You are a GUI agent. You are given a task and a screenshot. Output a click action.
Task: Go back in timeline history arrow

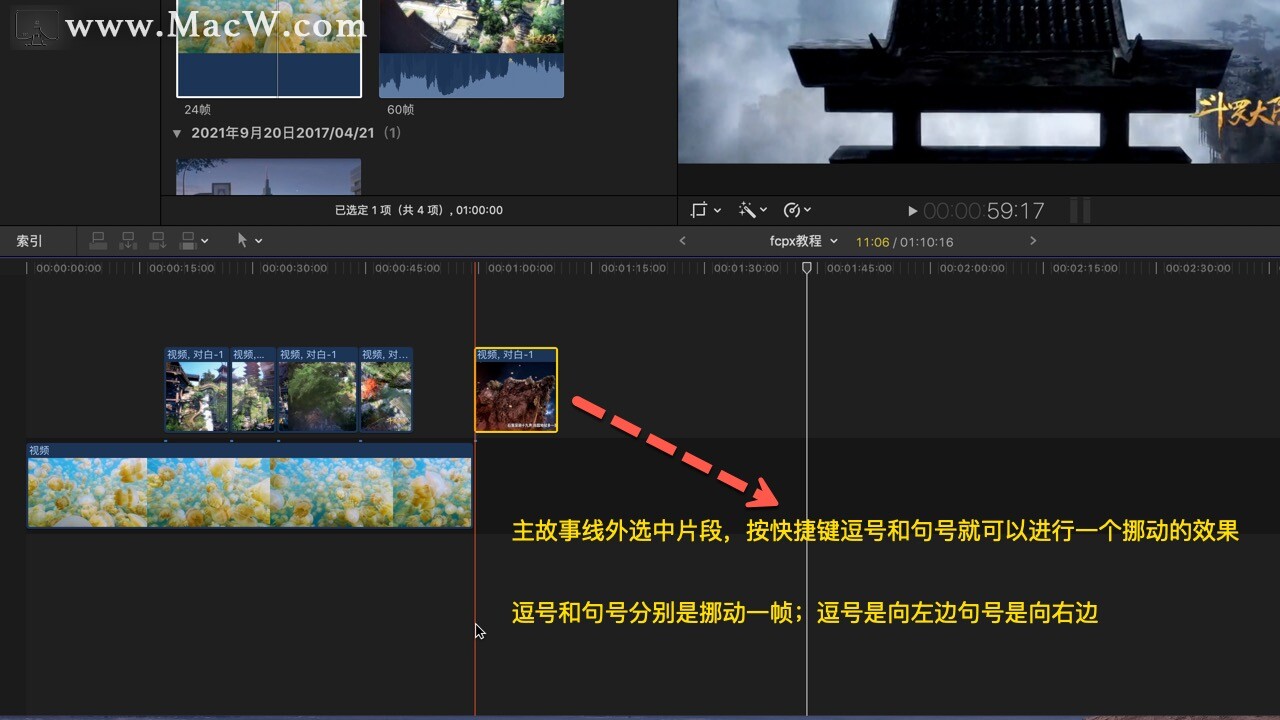coord(682,241)
